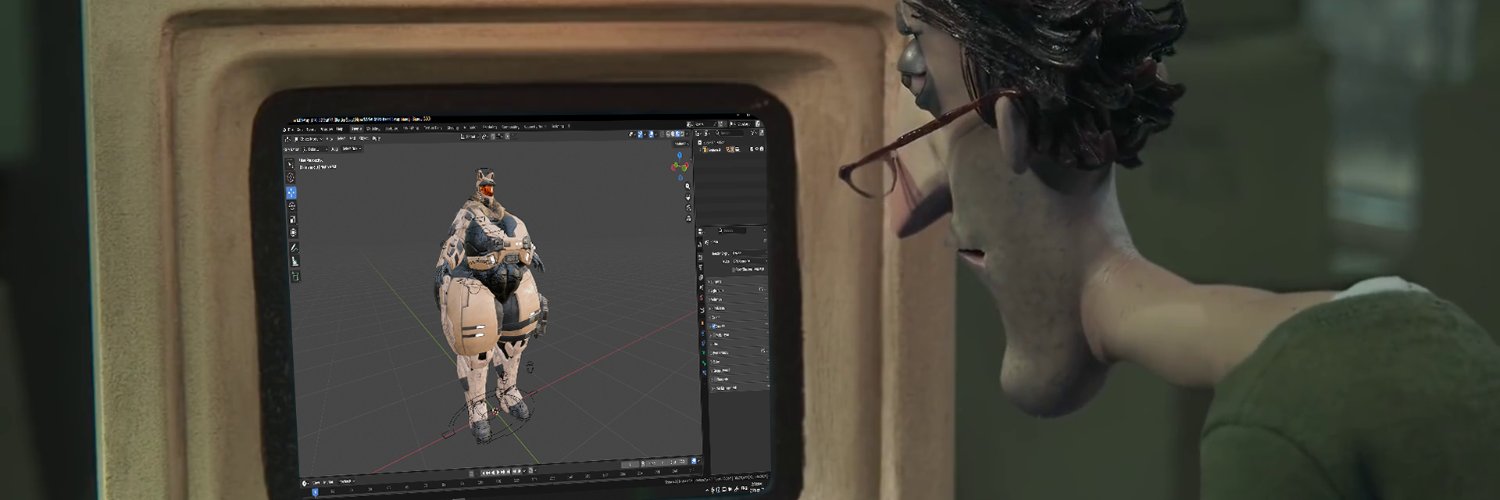
Task: Toggle the camera view icon
Action: coord(688,208)
